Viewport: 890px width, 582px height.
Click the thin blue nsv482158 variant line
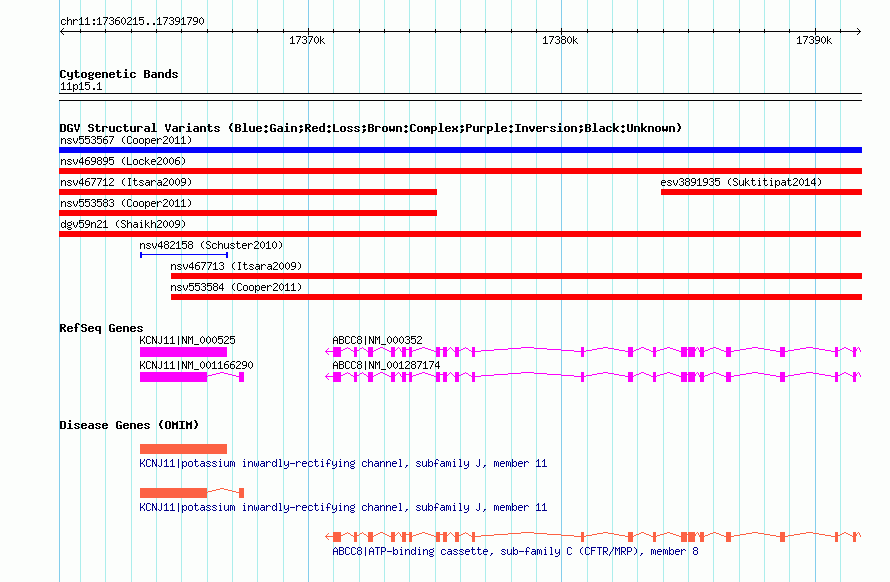point(184,255)
